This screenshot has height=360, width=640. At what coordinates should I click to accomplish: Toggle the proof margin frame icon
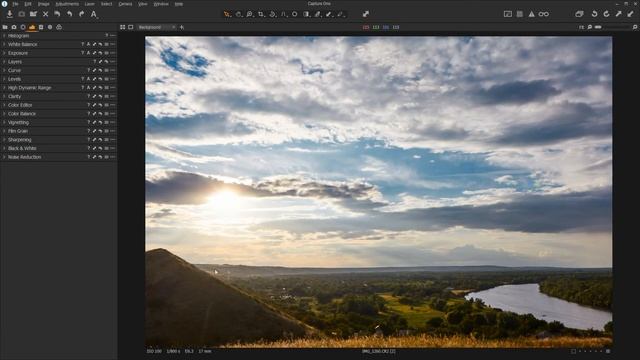click(508, 14)
